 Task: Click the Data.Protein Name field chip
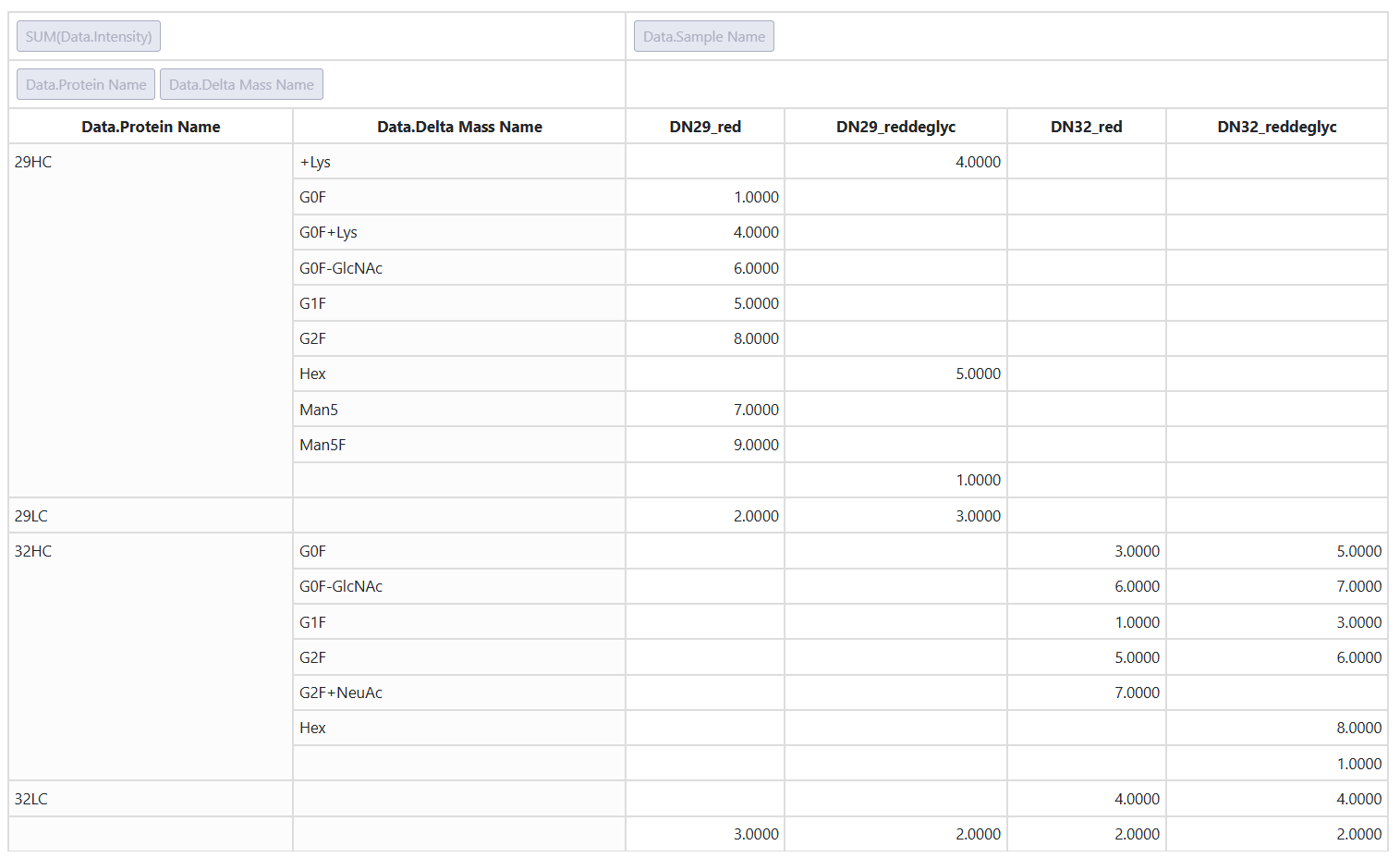point(86,84)
